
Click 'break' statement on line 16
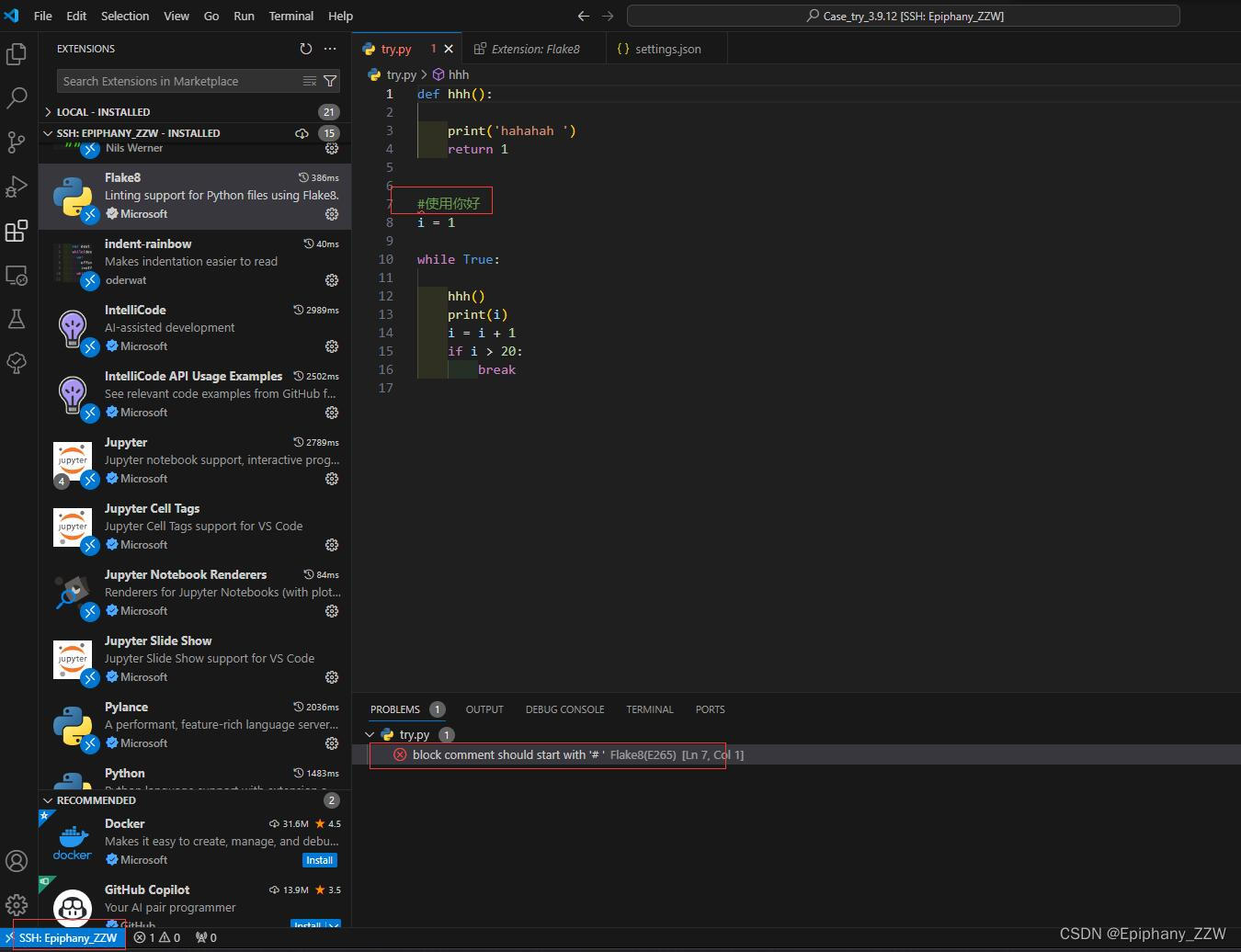(496, 369)
